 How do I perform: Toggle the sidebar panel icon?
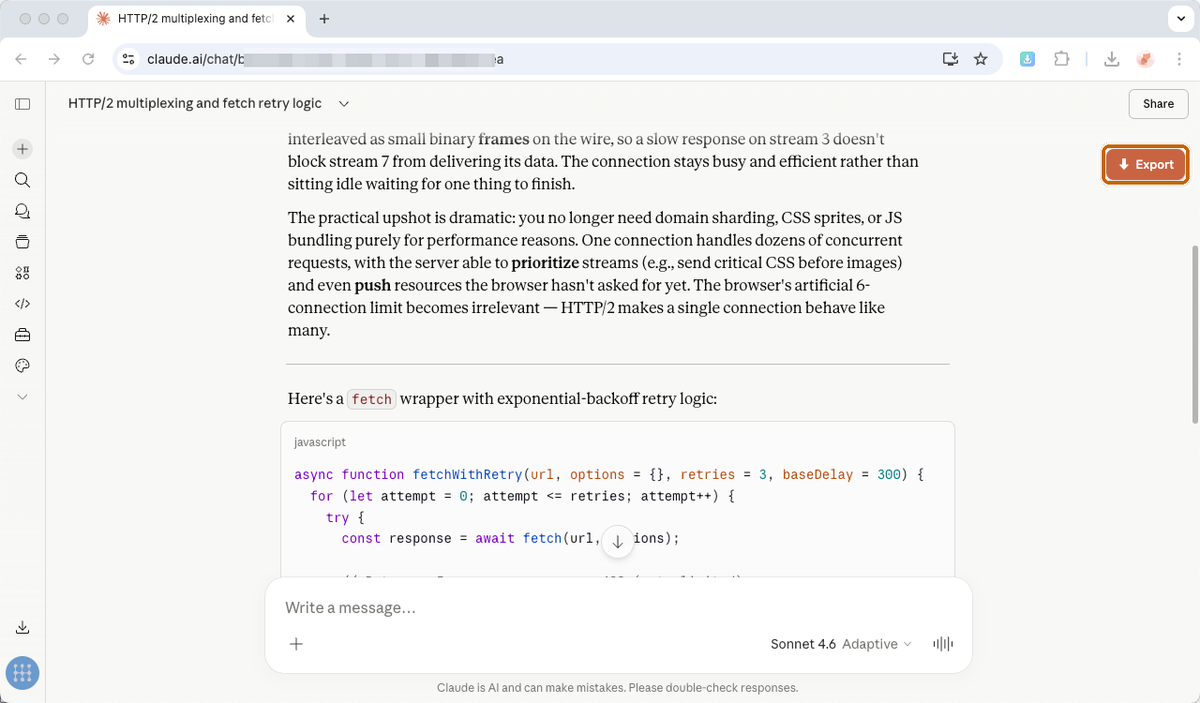pos(22,104)
